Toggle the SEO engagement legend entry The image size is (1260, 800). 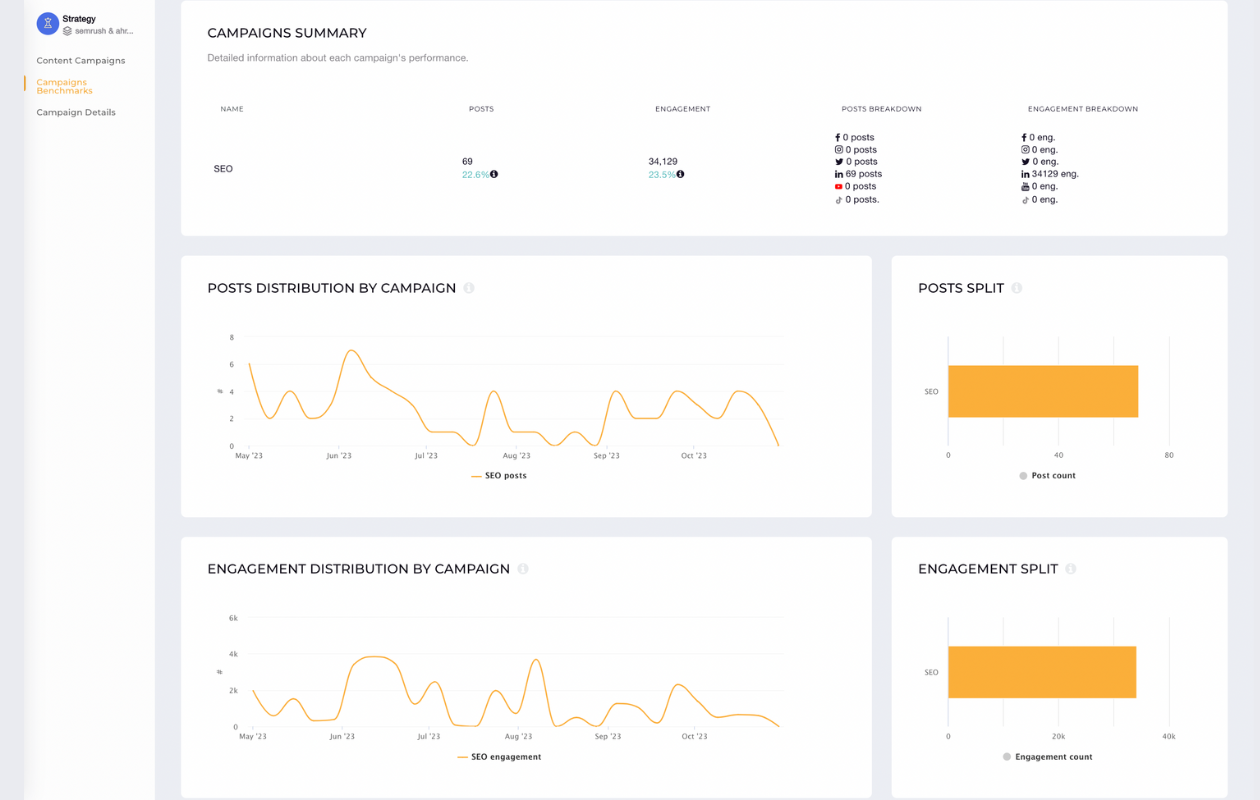pyautogui.click(x=499, y=757)
